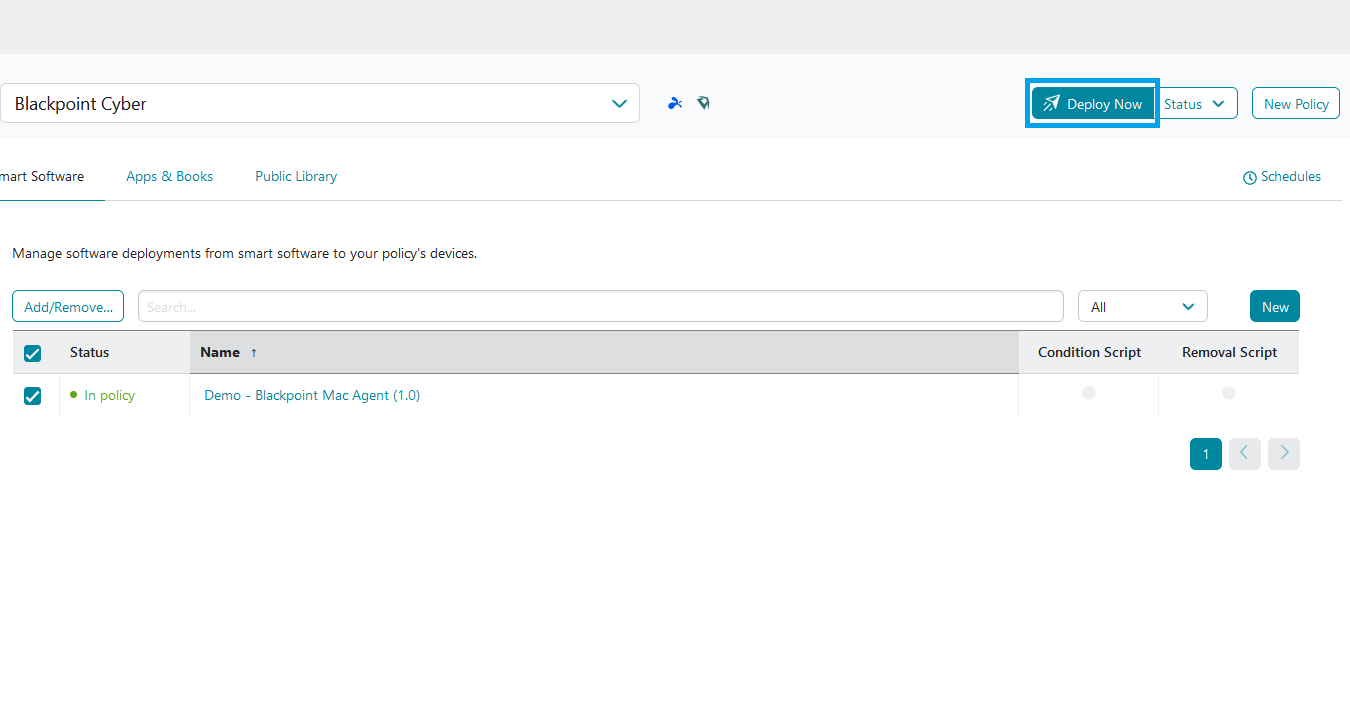Open the Schedules link
Viewport: 1350px width, 713px height.
1282,177
